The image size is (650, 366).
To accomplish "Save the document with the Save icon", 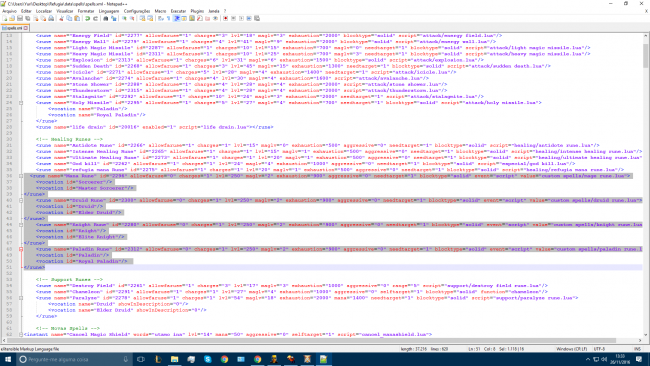I will (x=20, y=18).
